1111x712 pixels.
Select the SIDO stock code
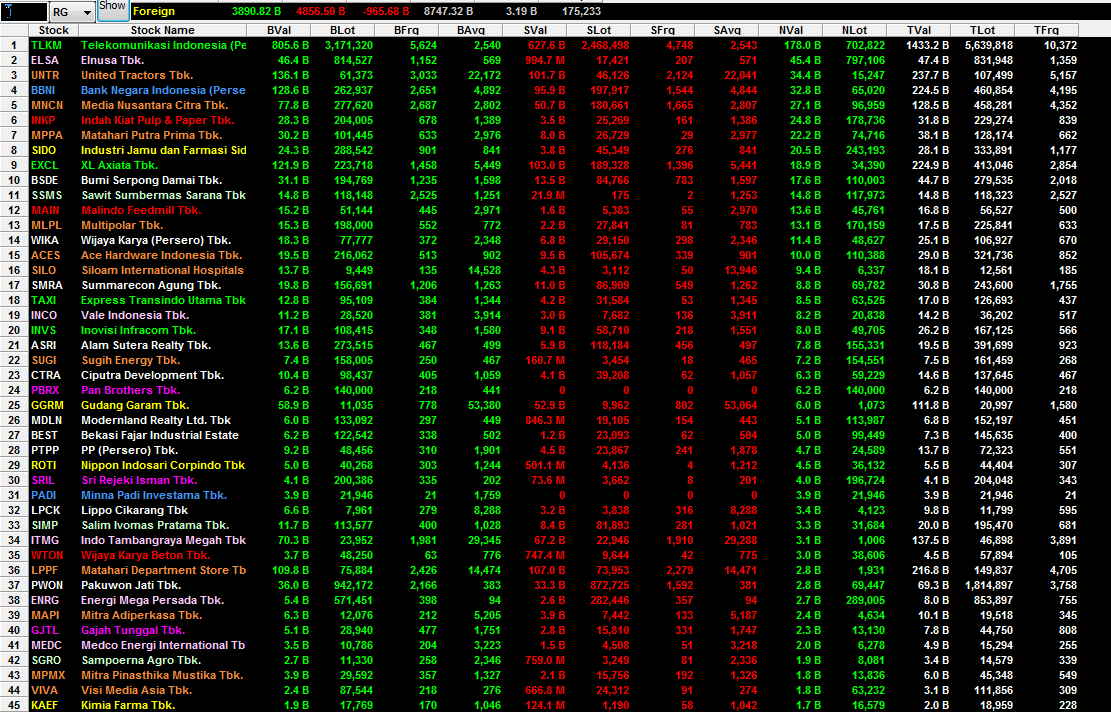click(x=43, y=150)
